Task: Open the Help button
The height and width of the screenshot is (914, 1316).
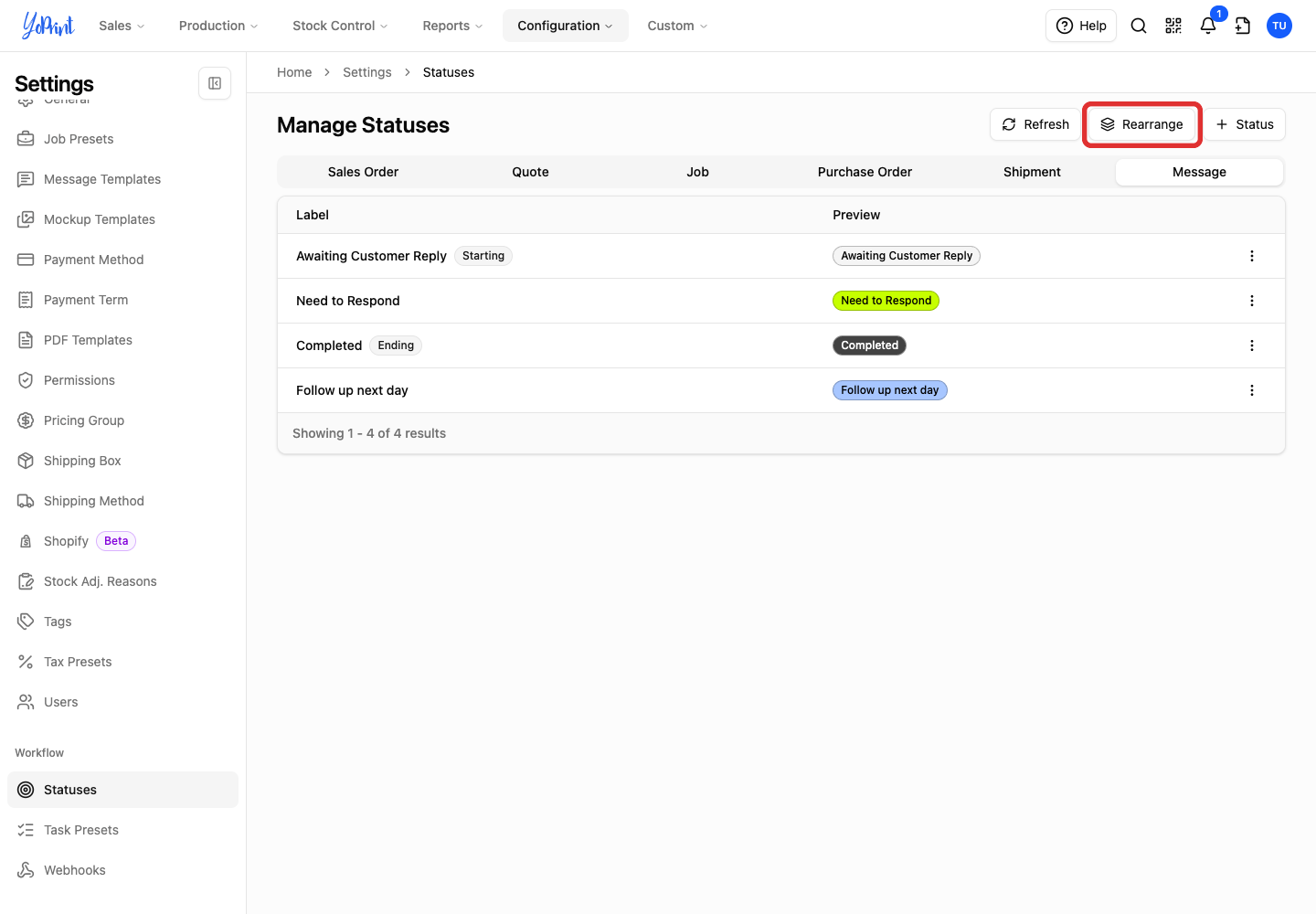Action: point(1081,26)
